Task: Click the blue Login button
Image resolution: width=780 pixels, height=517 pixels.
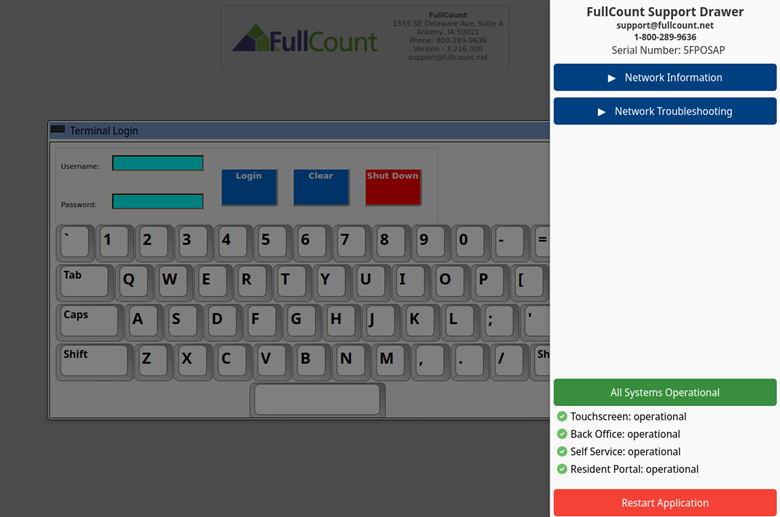Action: point(249,187)
